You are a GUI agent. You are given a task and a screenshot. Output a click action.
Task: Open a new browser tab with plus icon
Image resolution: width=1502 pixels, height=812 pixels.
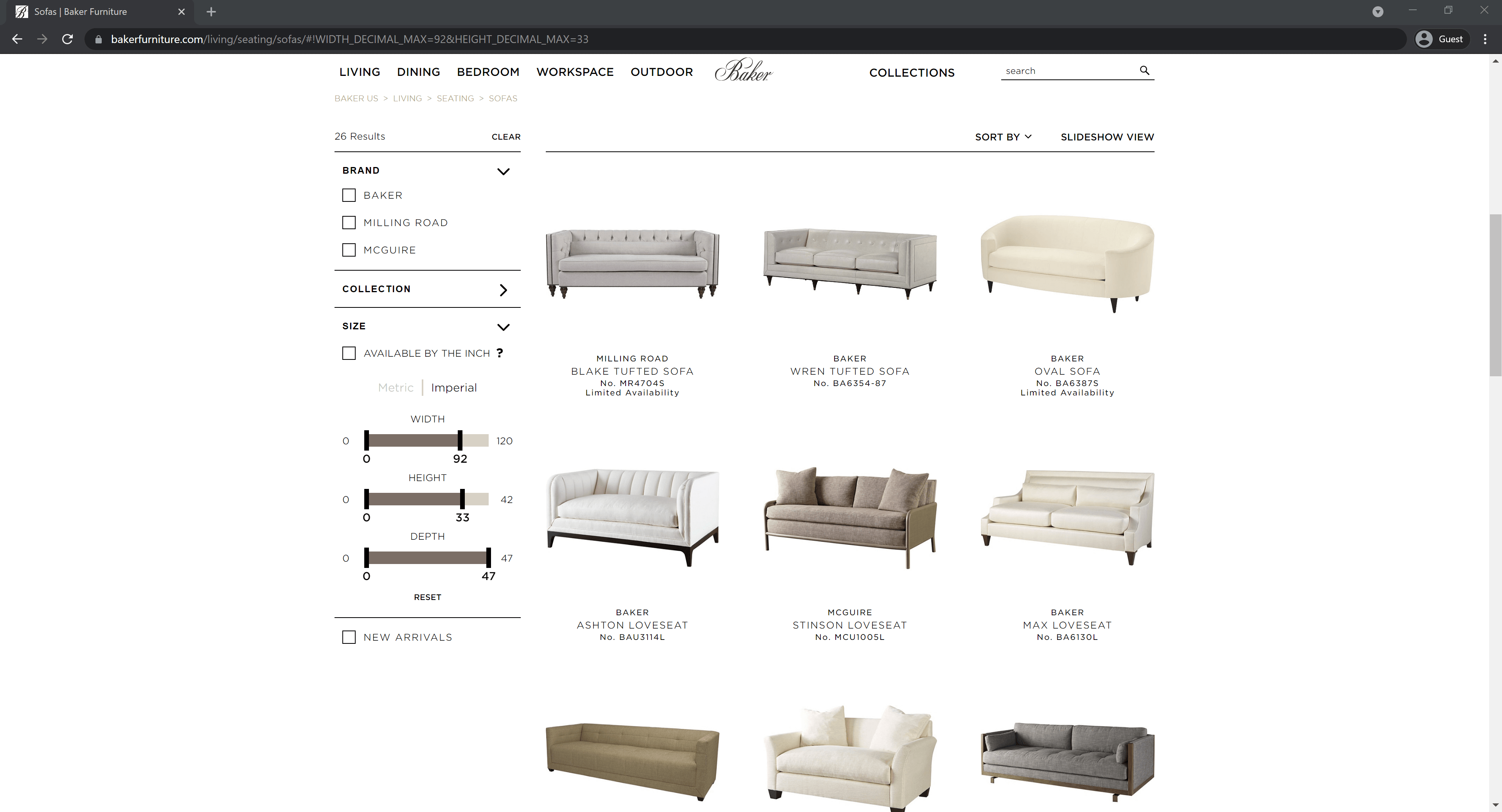211,12
